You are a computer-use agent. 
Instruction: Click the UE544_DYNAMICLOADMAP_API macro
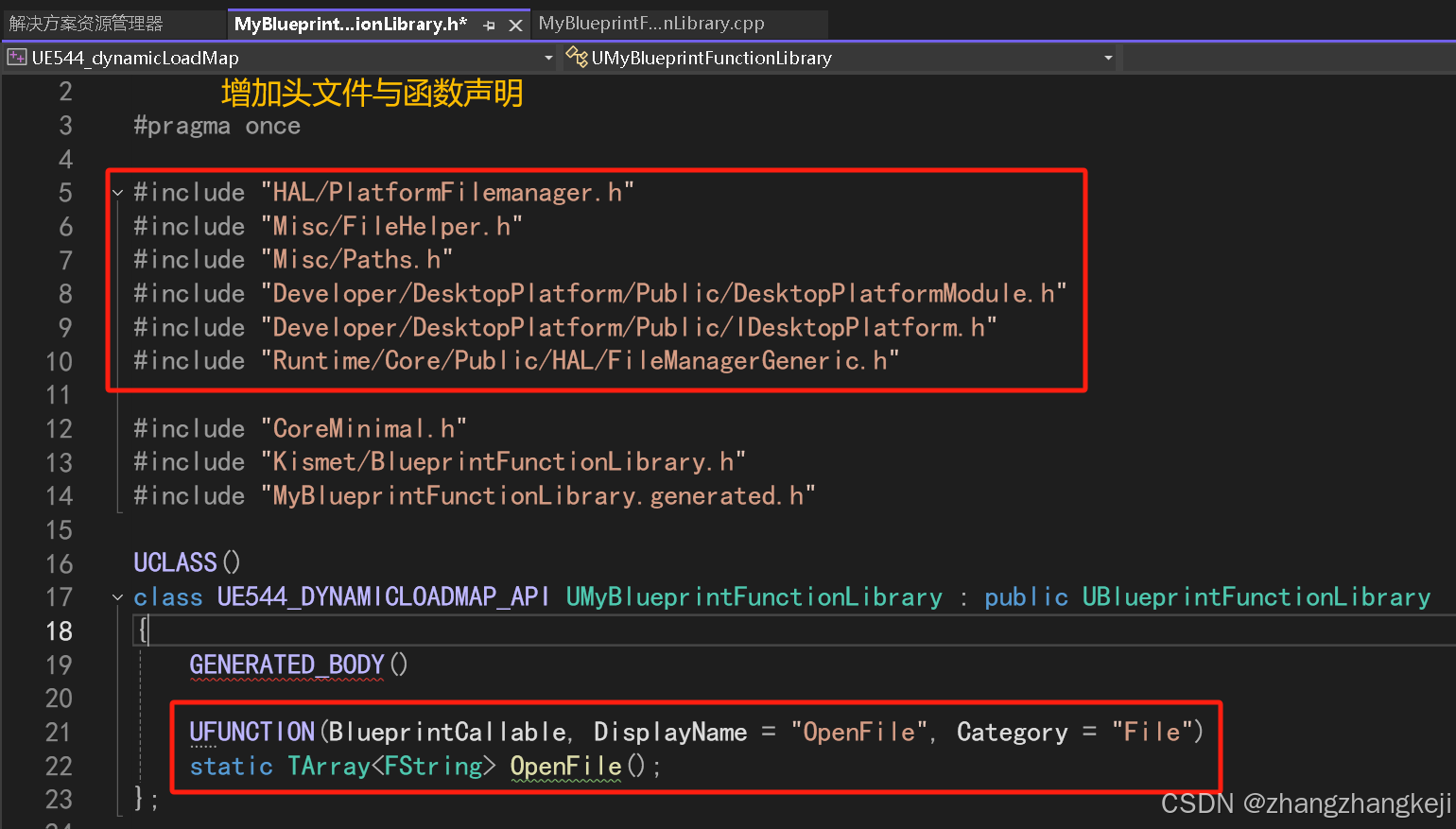pos(383,597)
